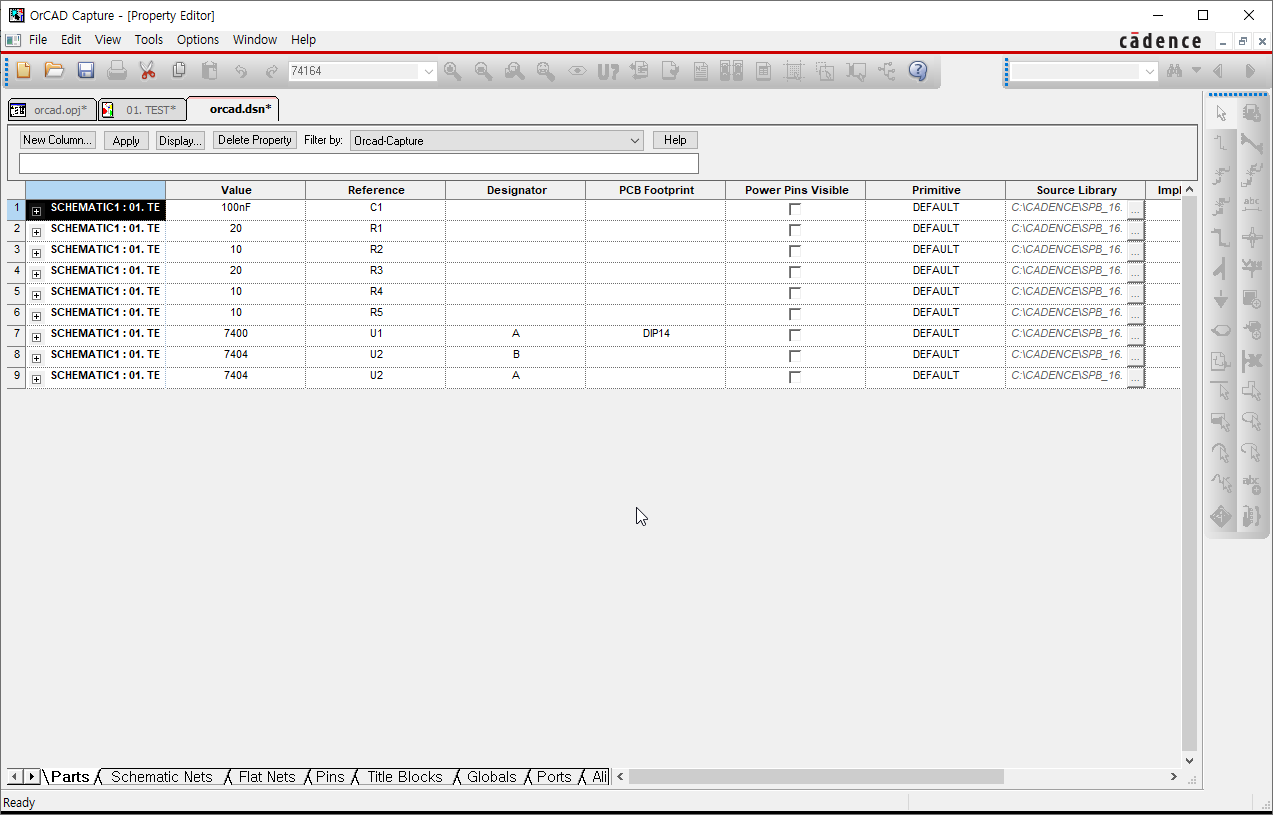
Task: Click the 100nF Value cell
Action: (x=236, y=208)
